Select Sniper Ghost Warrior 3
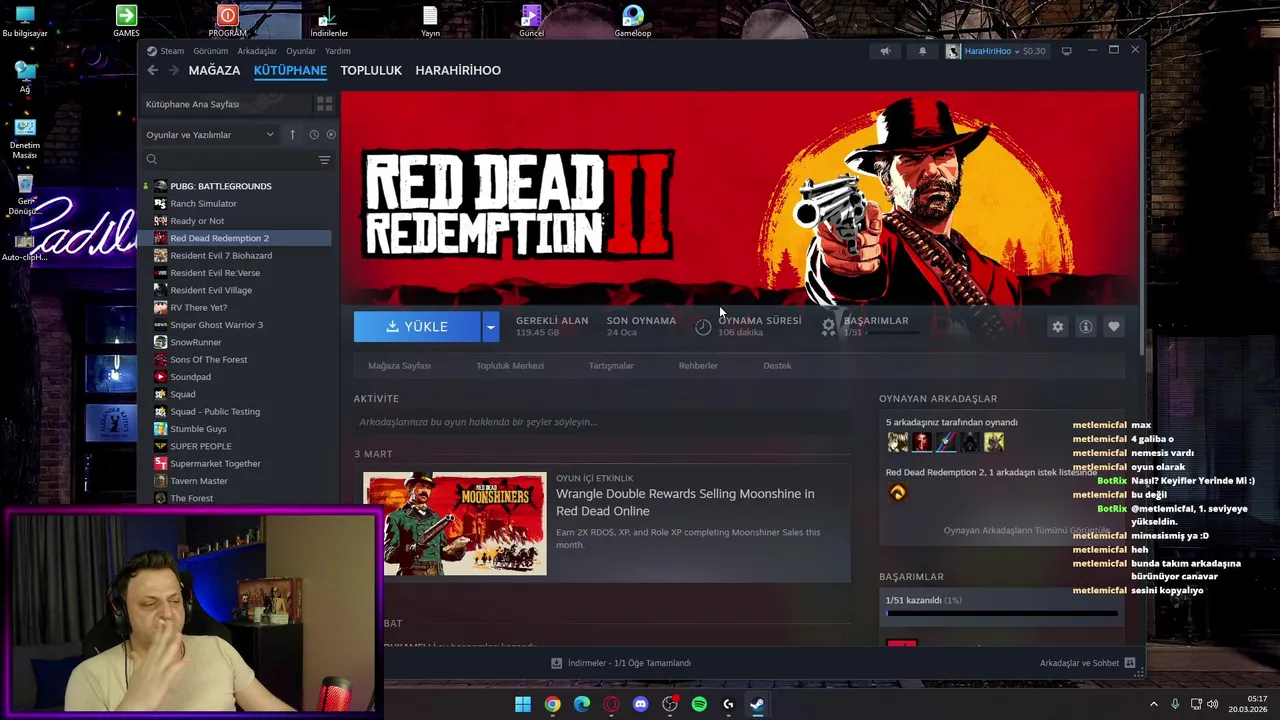Viewport: 1280px width, 720px height. point(216,325)
